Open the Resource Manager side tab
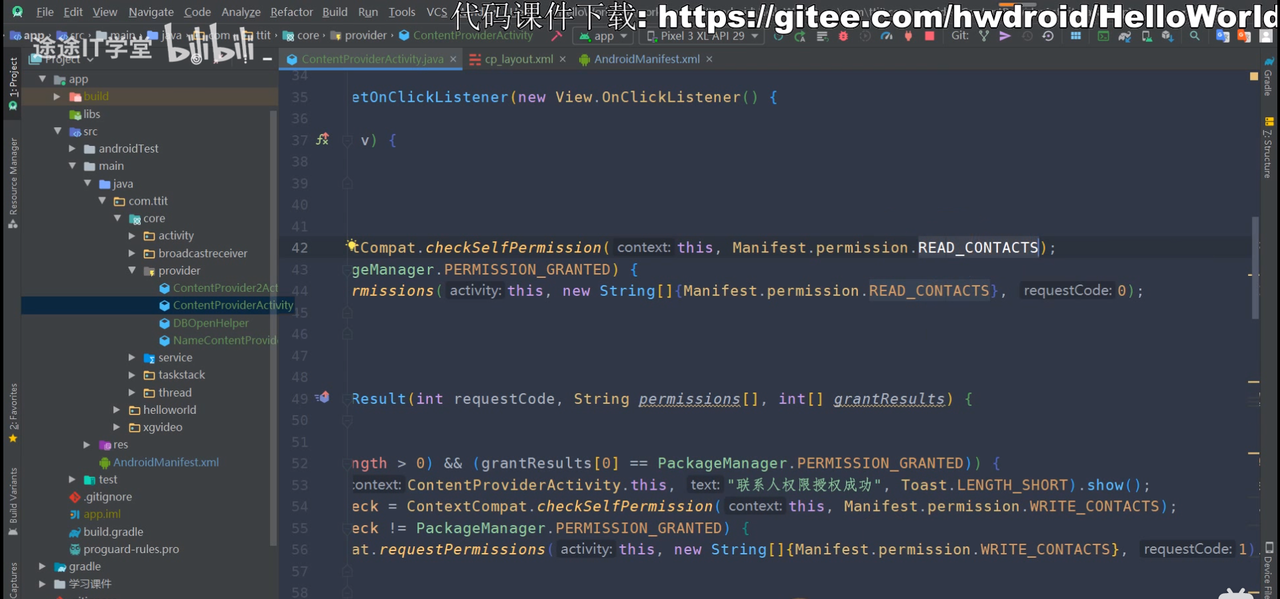The image size is (1280, 599). point(13,184)
